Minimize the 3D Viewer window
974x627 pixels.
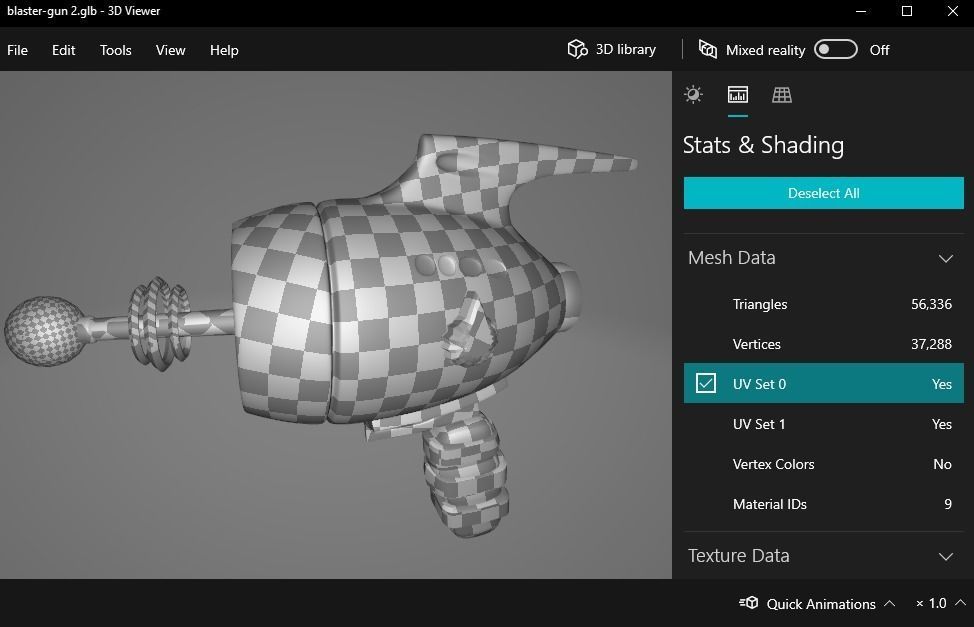click(x=860, y=11)
